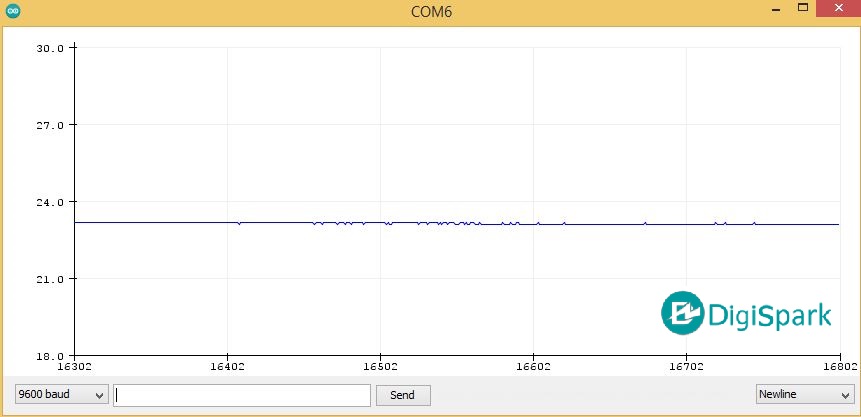The image size is (861, 417).
Task: Select the 18.0 y-axis label
Action: pos(50,355)
